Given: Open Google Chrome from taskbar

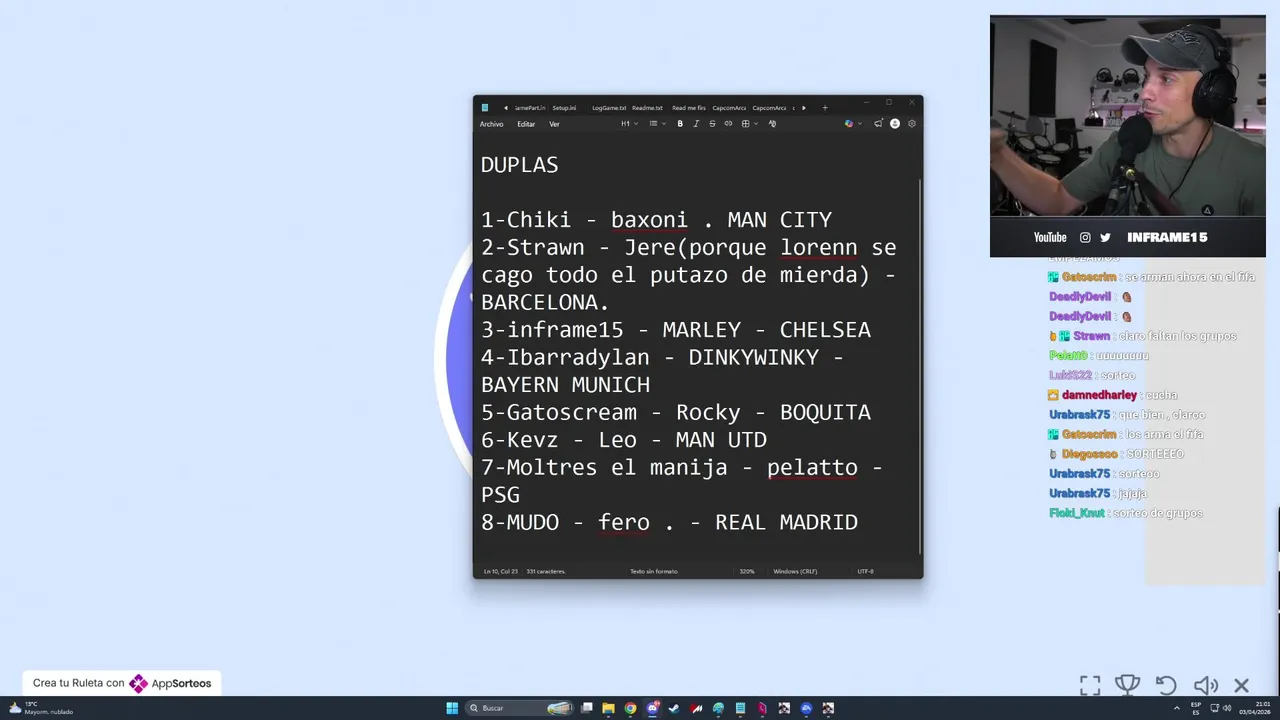Looking at the screenshot, I should [x=630, y=708].
